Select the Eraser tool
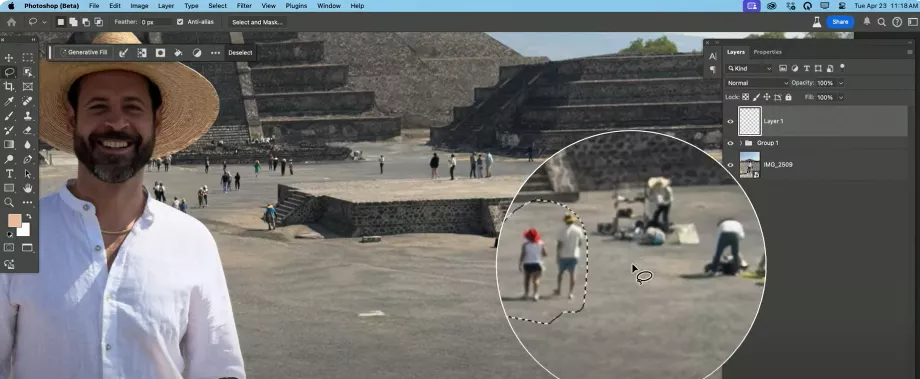 click(x=28, y=130)
